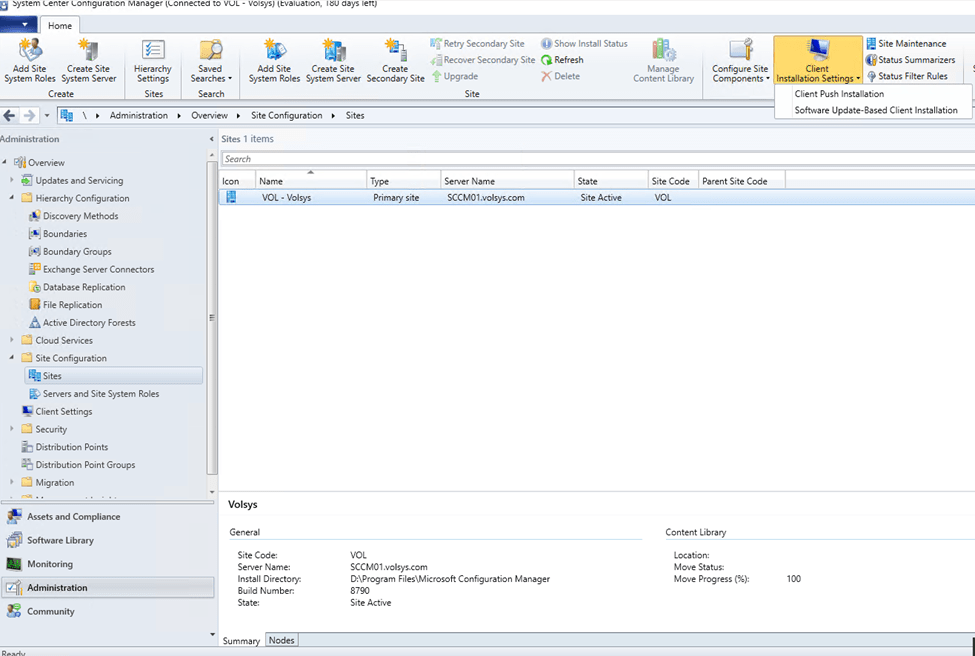
Task: Switch to the Nodes tab
Action: [x=281, y=640]
